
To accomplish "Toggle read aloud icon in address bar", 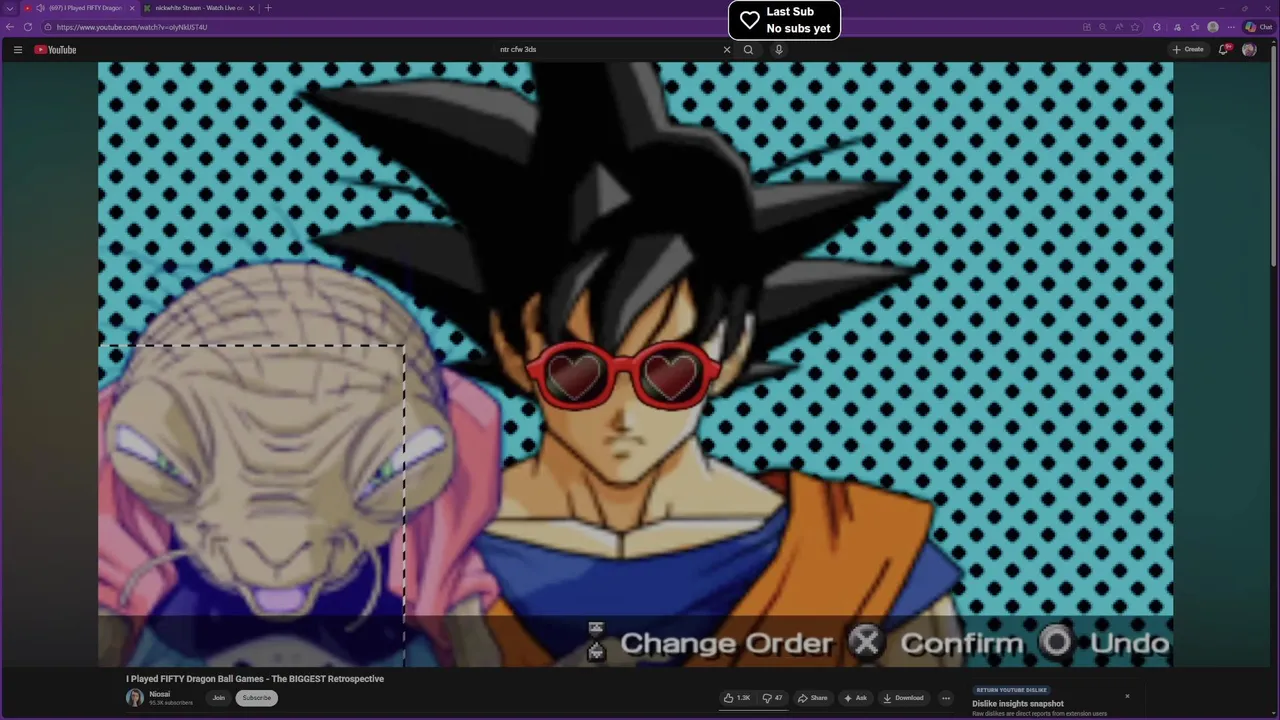I will coord(1120,27).
